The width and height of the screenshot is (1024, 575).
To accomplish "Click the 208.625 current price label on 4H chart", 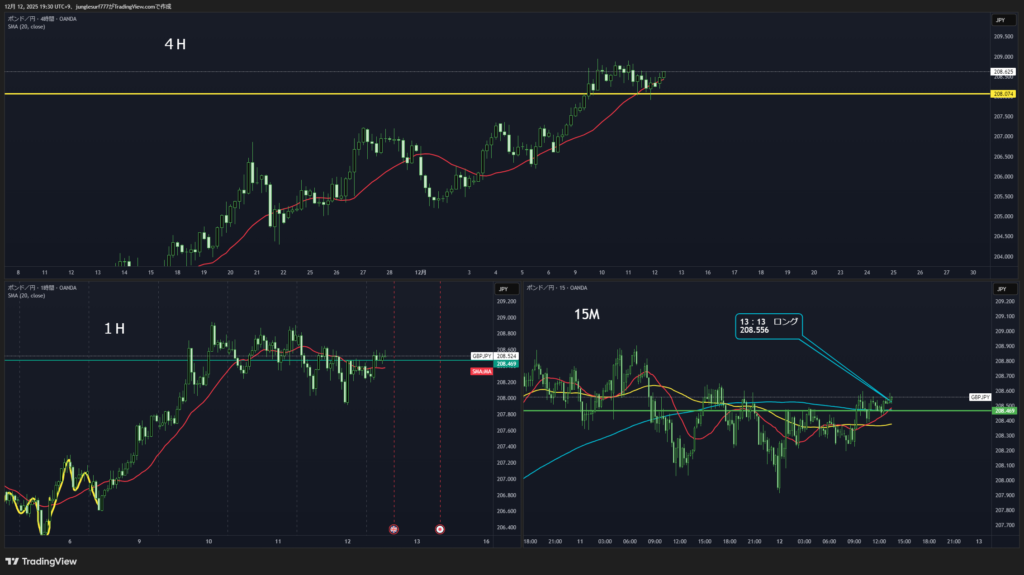I will coord(1002,72).
